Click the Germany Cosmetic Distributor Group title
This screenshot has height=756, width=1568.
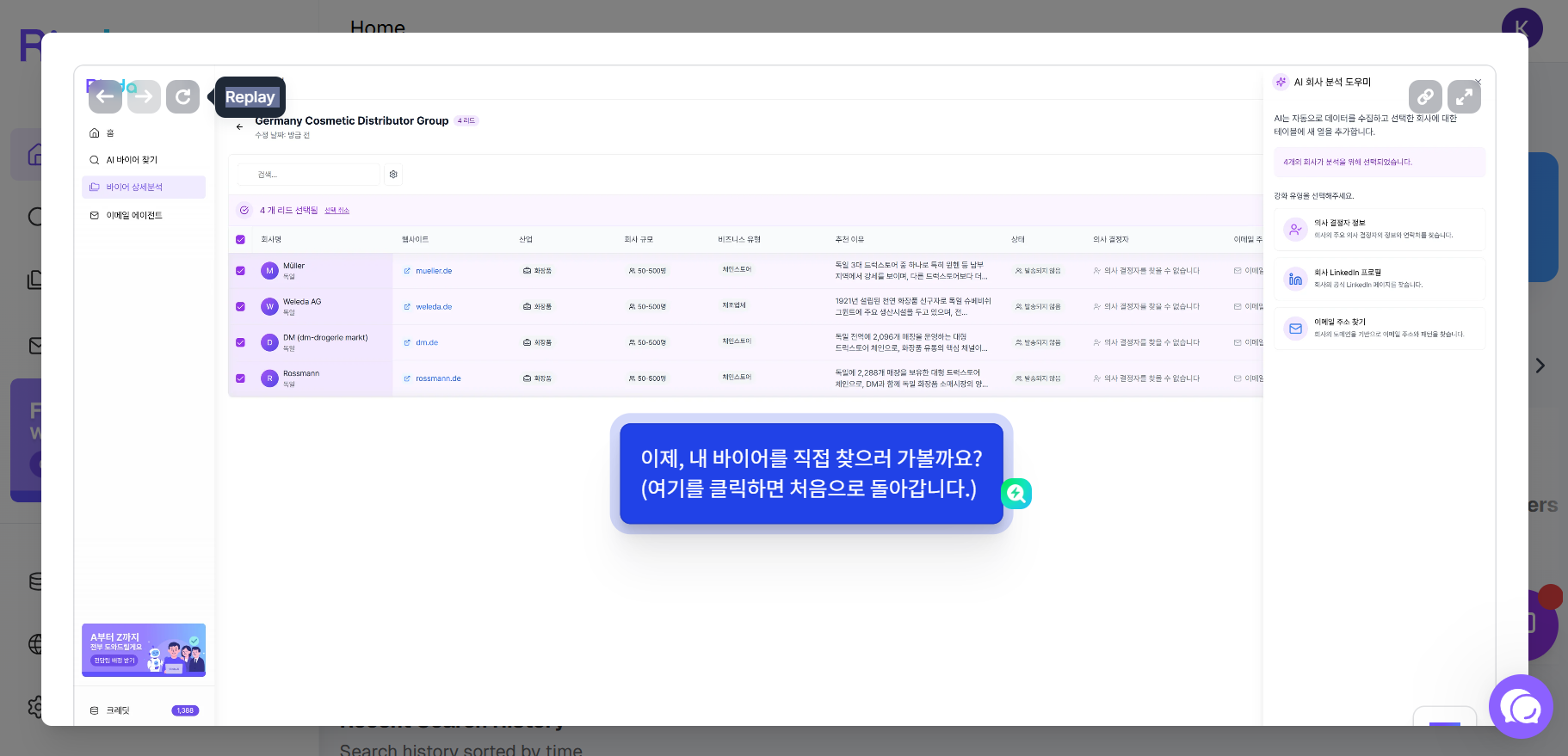pos(352,121)
